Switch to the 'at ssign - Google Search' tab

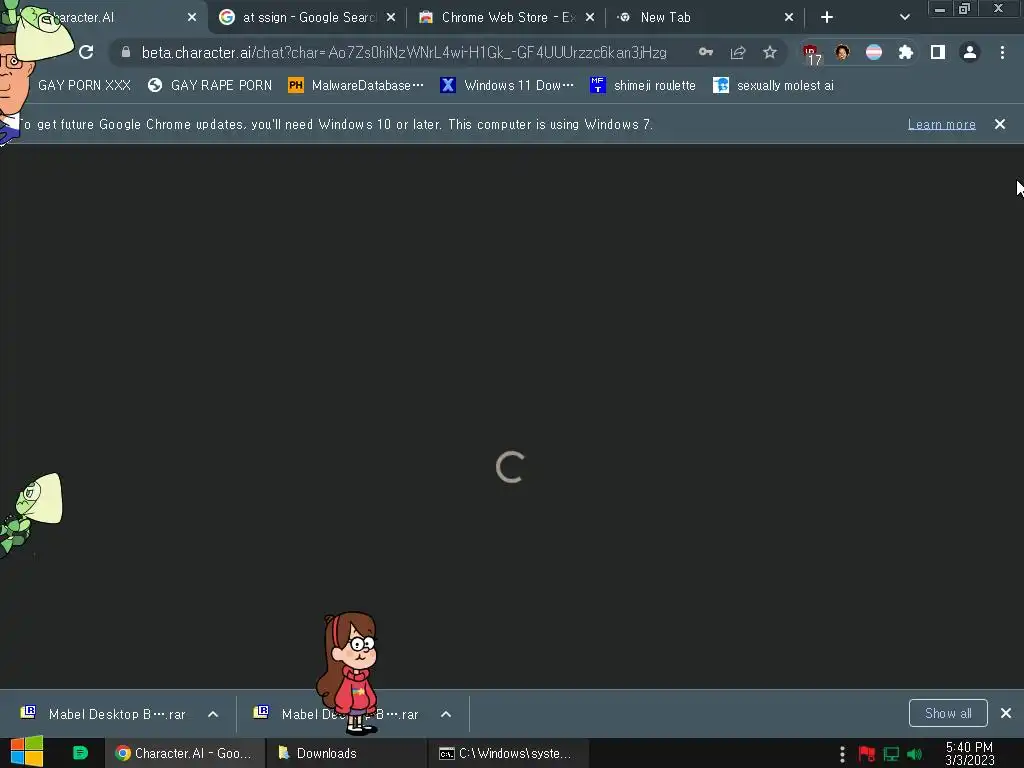pyautogui.click(x=307, y=18)
